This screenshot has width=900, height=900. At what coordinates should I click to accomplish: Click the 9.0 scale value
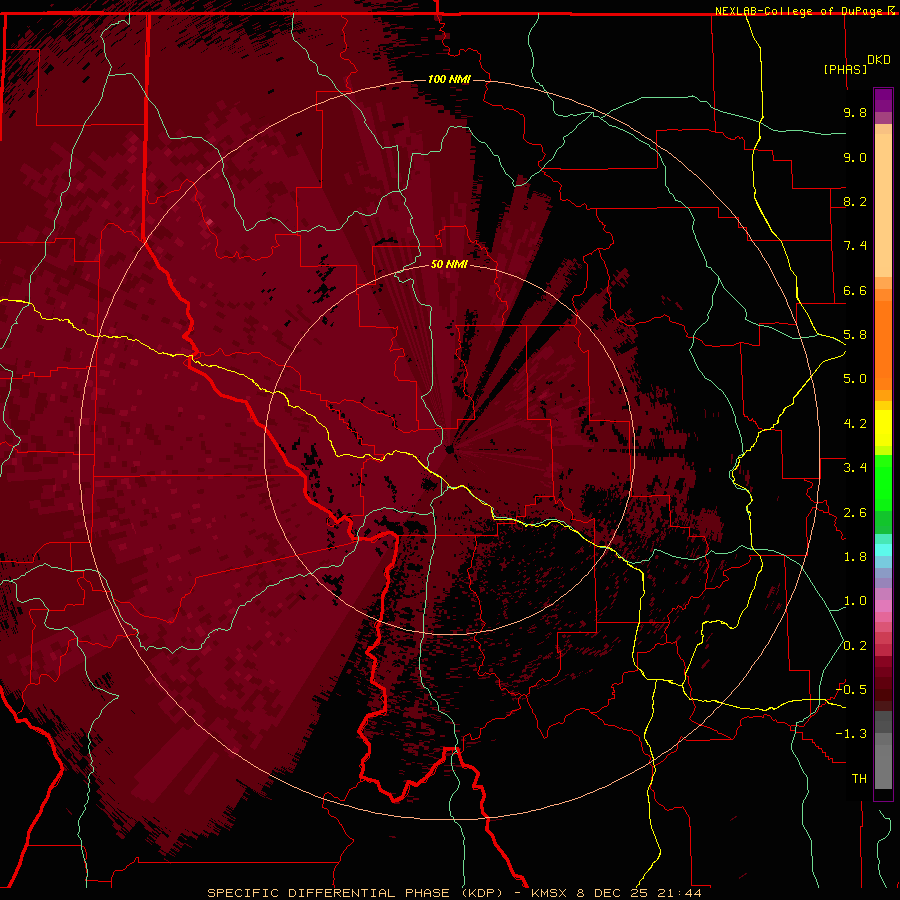click(855, 157)
